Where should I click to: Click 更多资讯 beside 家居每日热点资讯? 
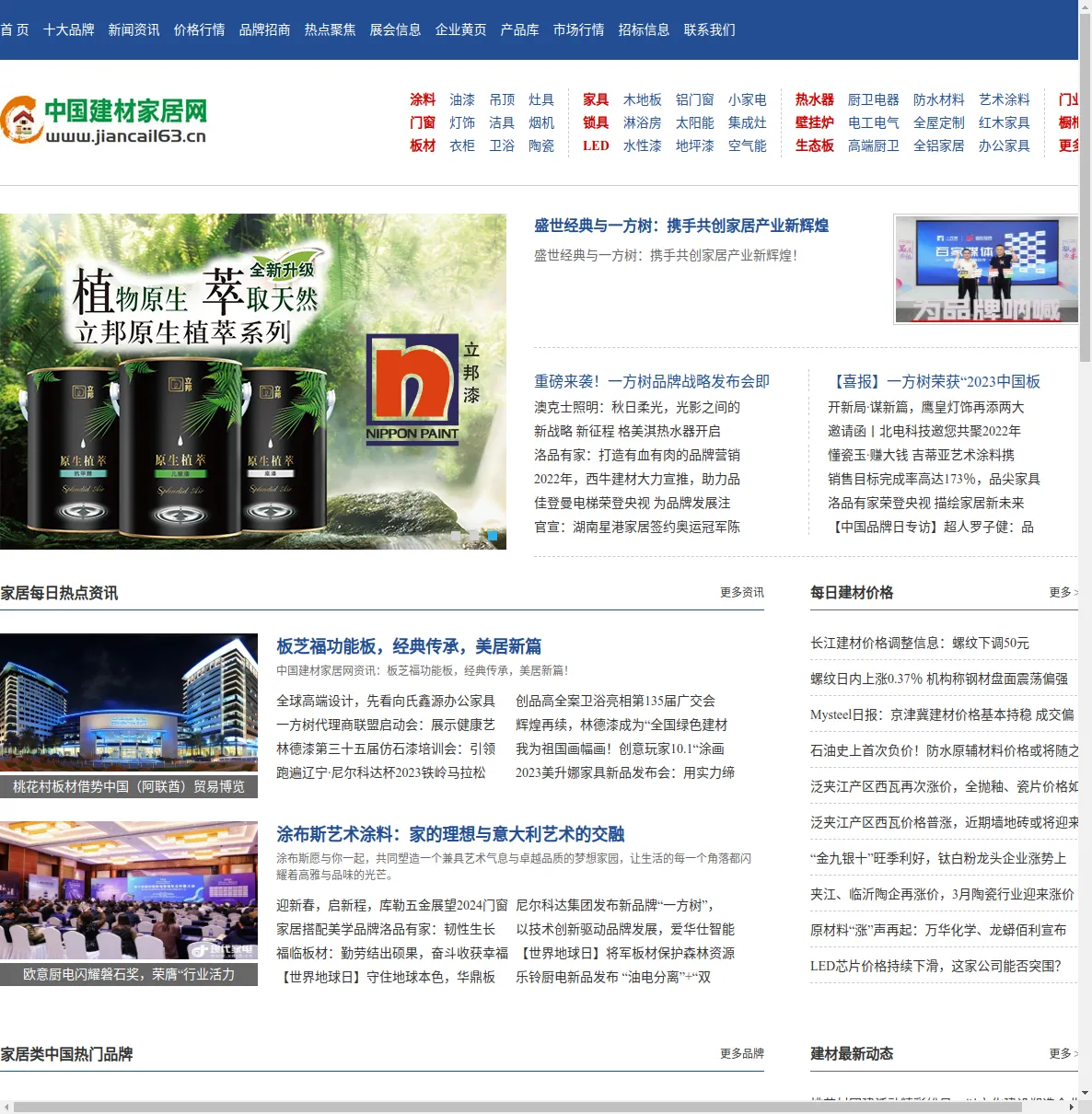click(x=742, y=592)
